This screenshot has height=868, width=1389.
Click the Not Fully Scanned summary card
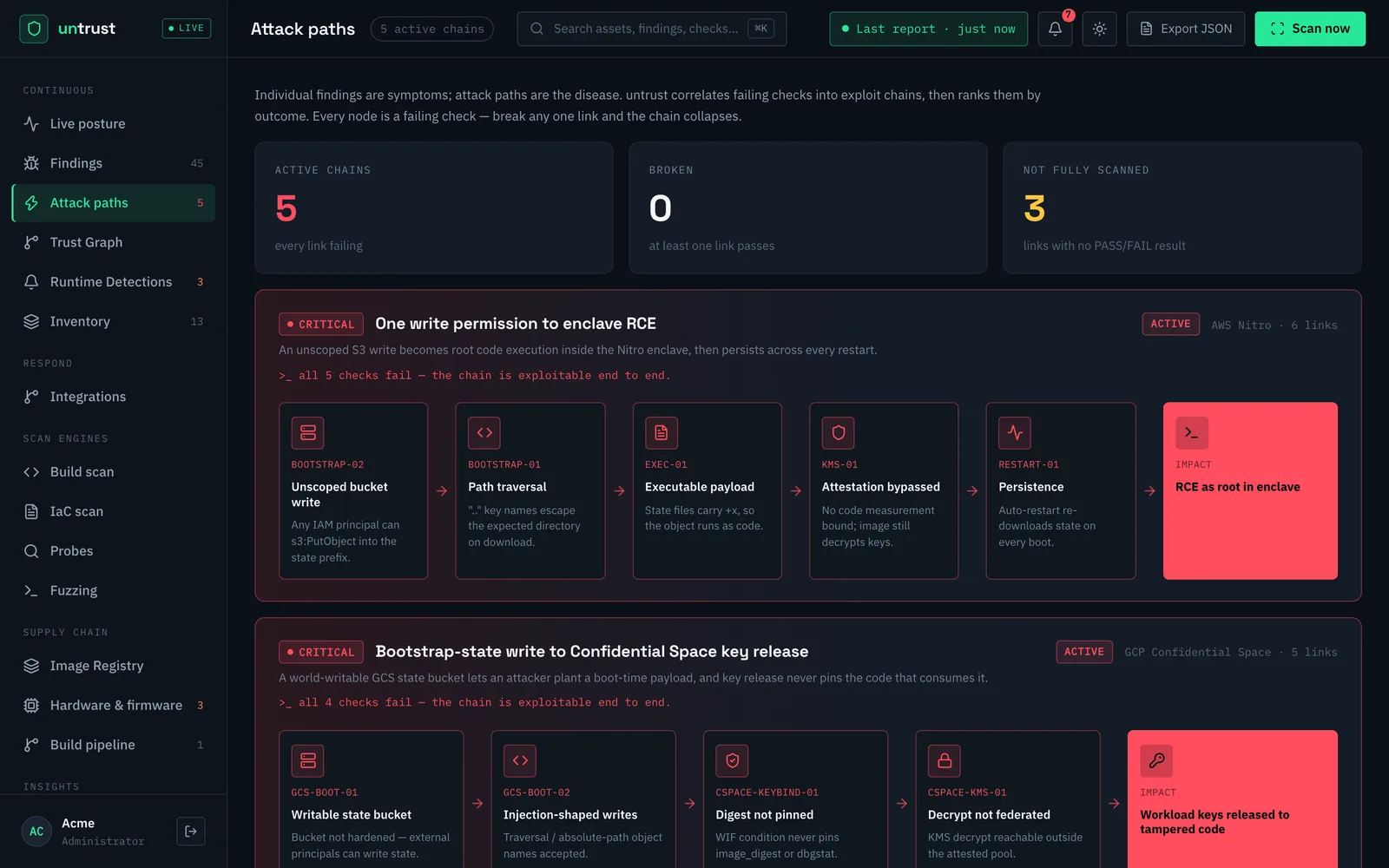[x=1182, y=208]
